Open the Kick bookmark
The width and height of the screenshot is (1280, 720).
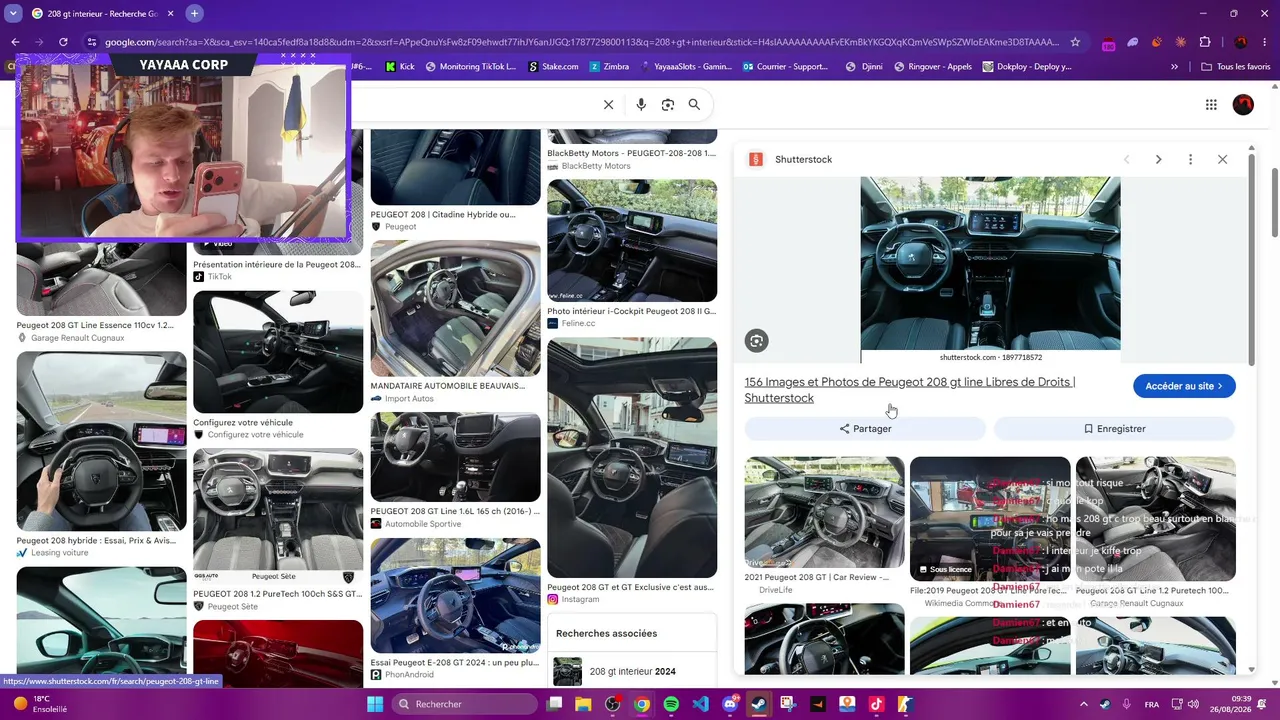(x=400, y=67)
